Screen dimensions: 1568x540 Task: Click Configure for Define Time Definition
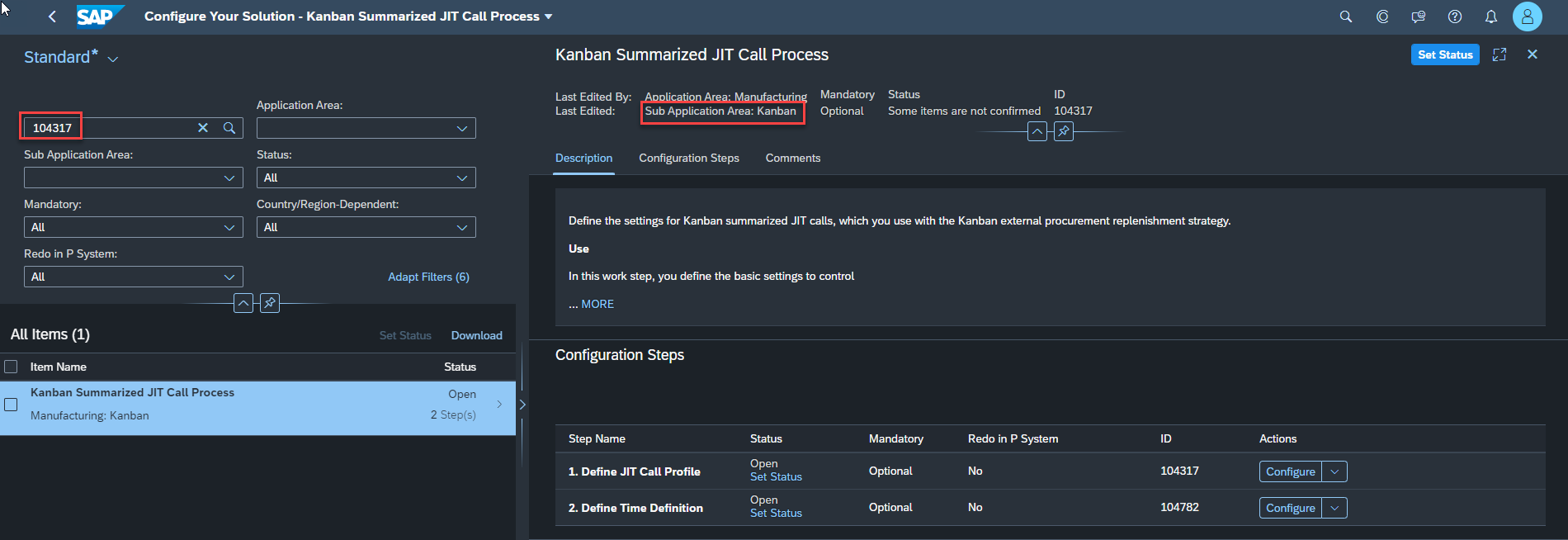[x=1290, y=508]
